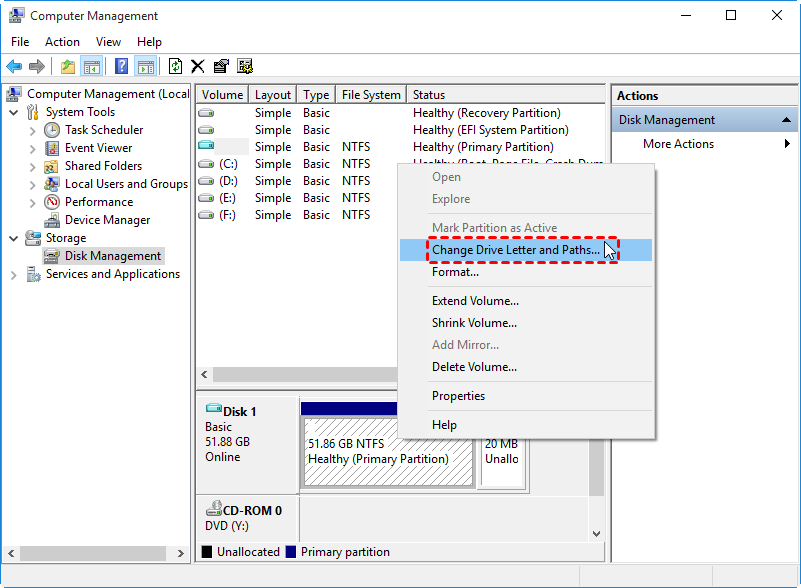Image resolution: width=801 pixels, height=588 pixels.
Task: Click the Device Manager icon in tree
Action: 52,220
